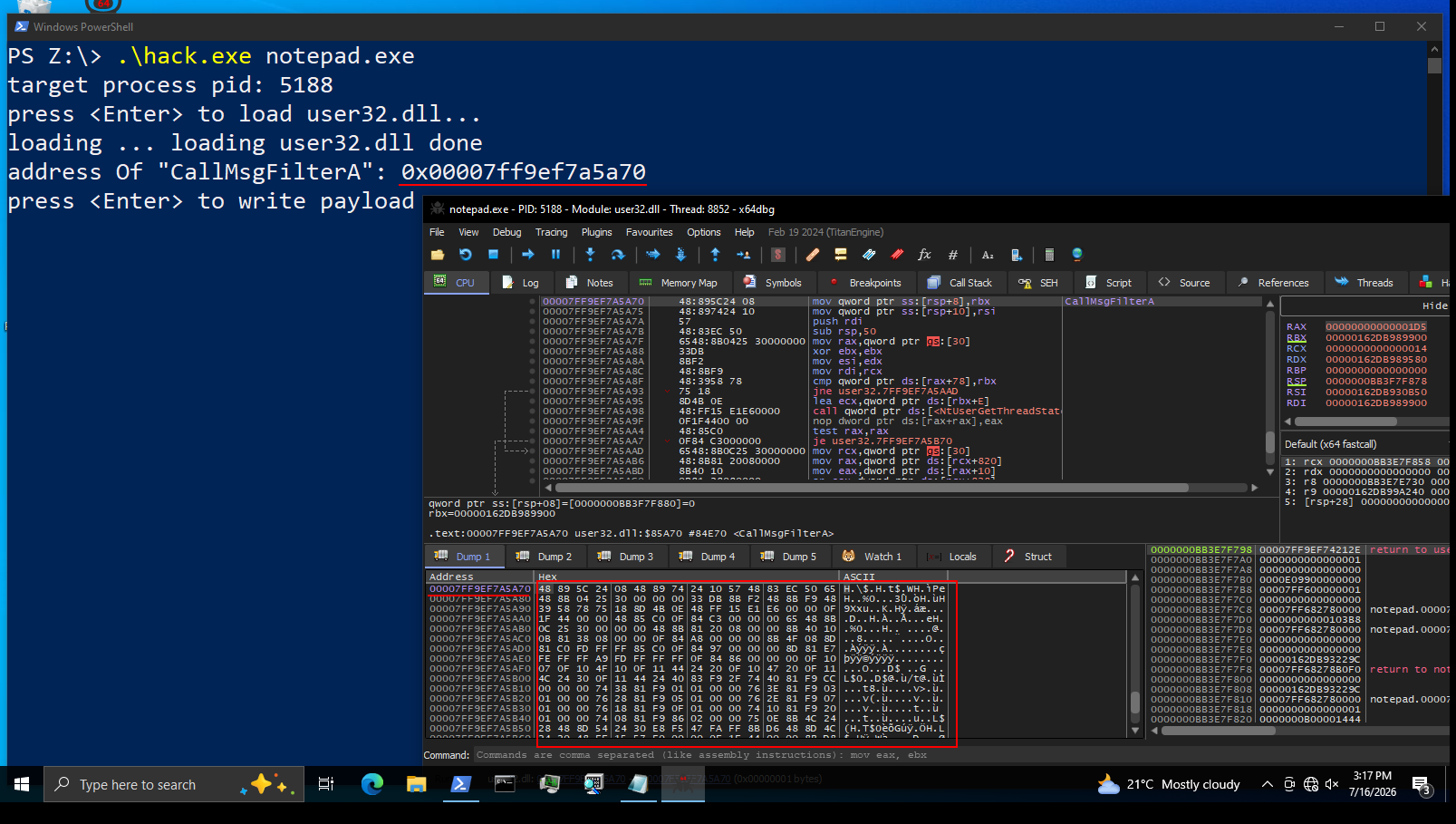Image resolution: width=1456 pixels, height=824 pixels.
Task: Open the Plugins menu
Action: [x=596, y=232]
